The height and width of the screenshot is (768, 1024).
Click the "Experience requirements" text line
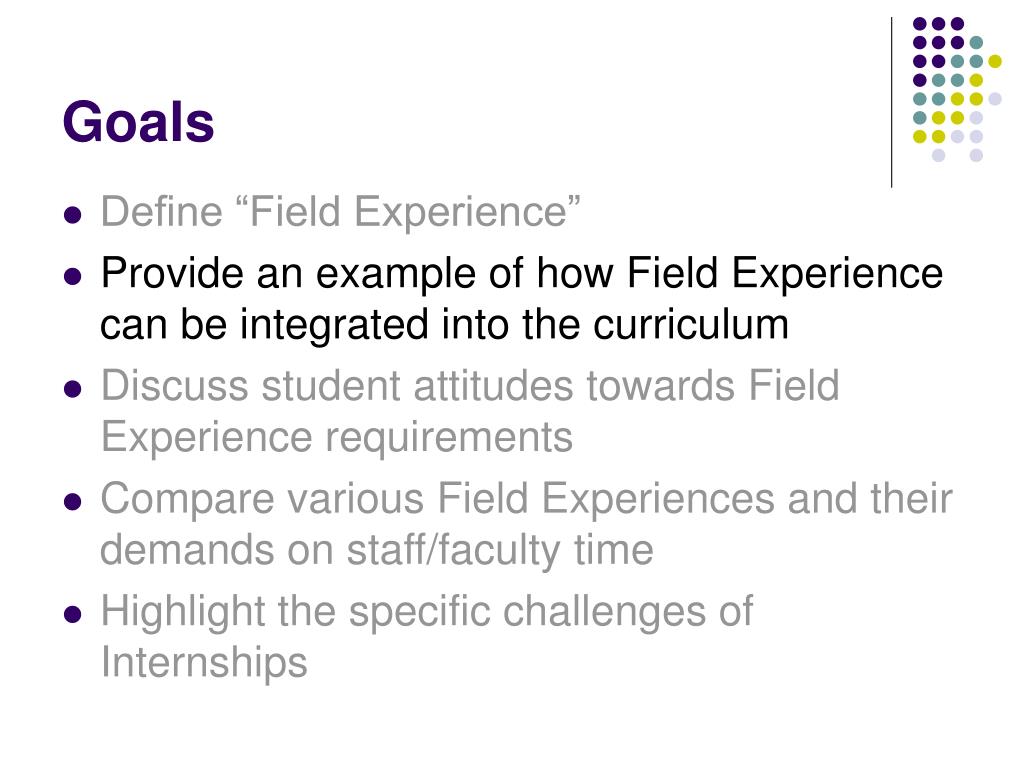(337, 437)
